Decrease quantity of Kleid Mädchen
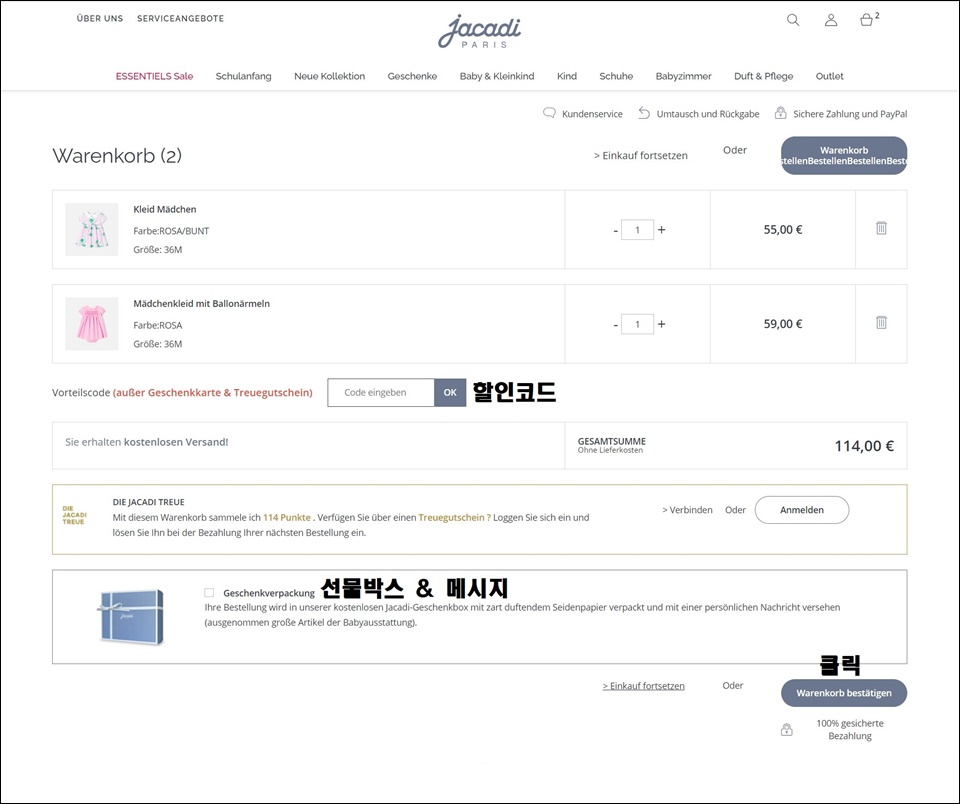The height and width of the screenshot is (804, 960). [615, 230]
